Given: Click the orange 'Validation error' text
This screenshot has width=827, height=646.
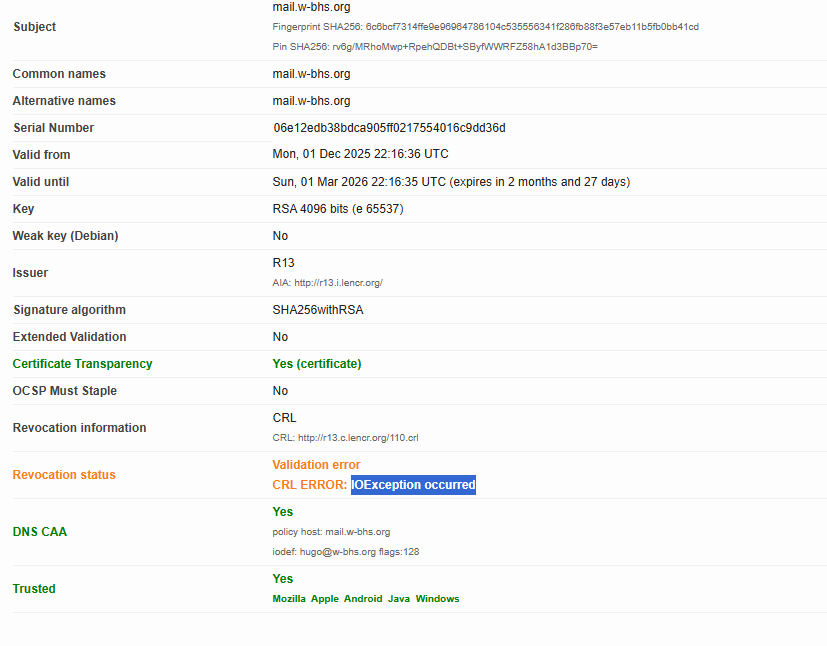Looking at the screenshot, I should [316, 465].
